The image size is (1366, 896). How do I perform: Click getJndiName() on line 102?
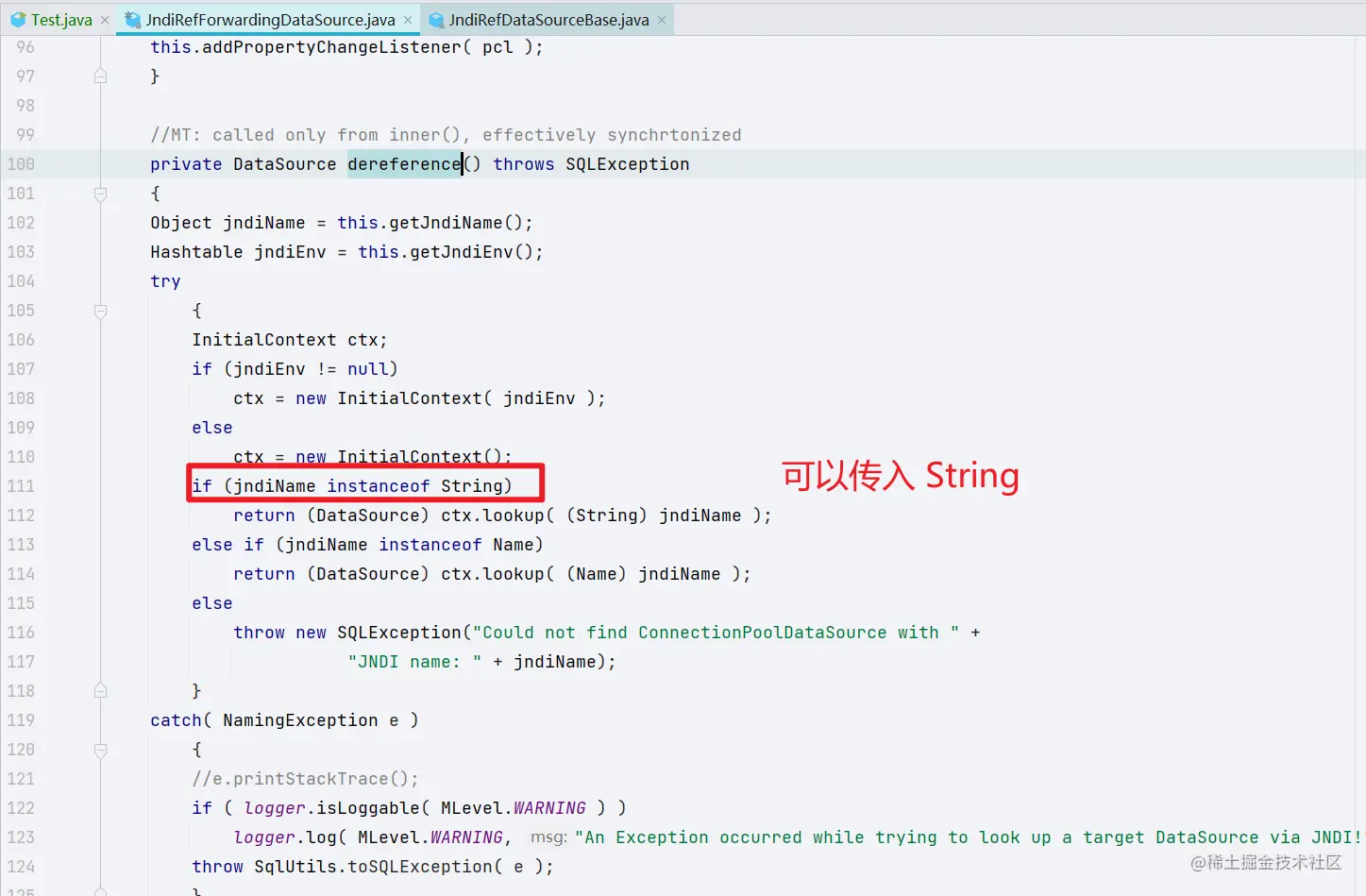(x=455, y=223)
